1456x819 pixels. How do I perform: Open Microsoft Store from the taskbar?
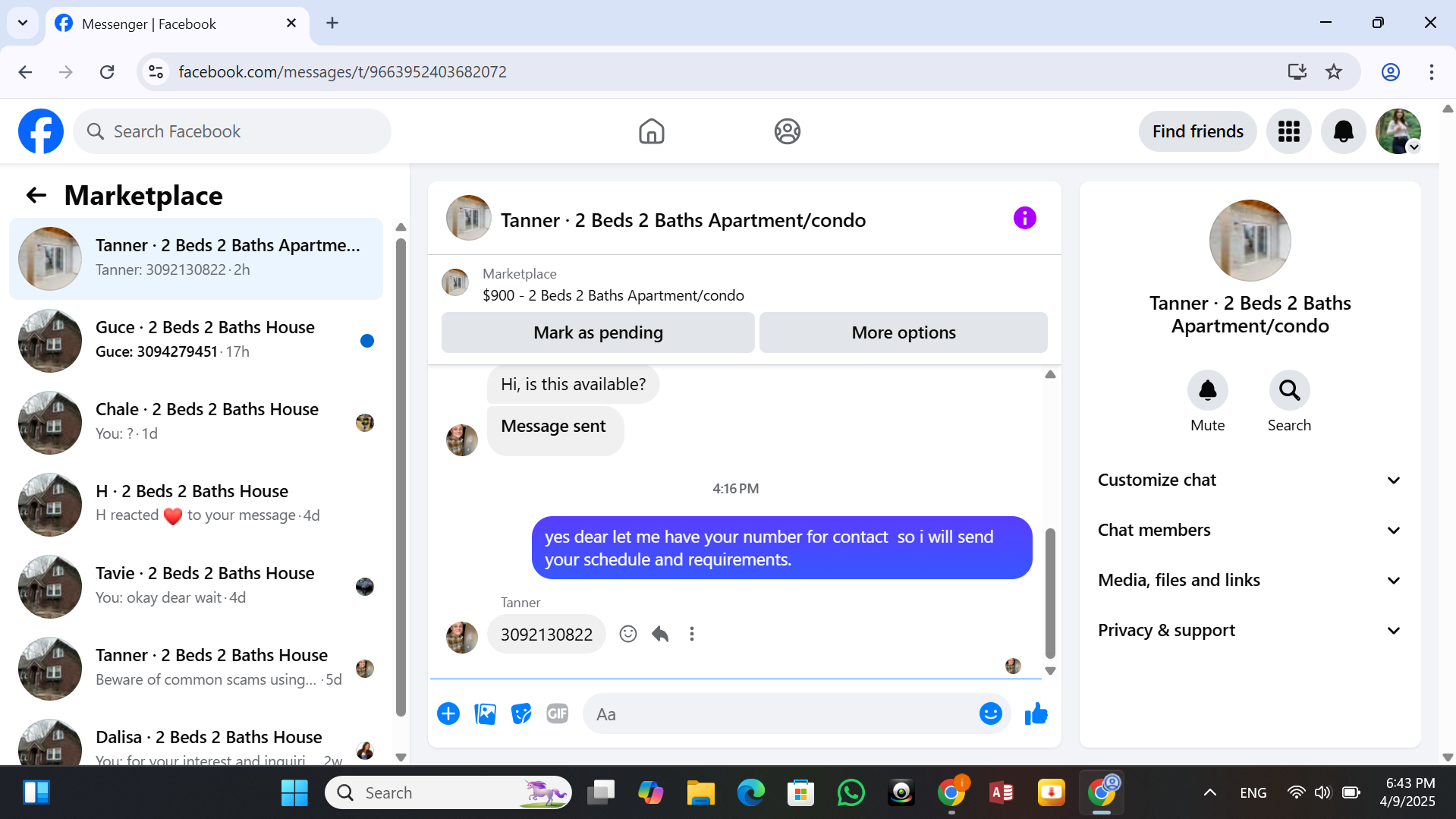(800, 792)
